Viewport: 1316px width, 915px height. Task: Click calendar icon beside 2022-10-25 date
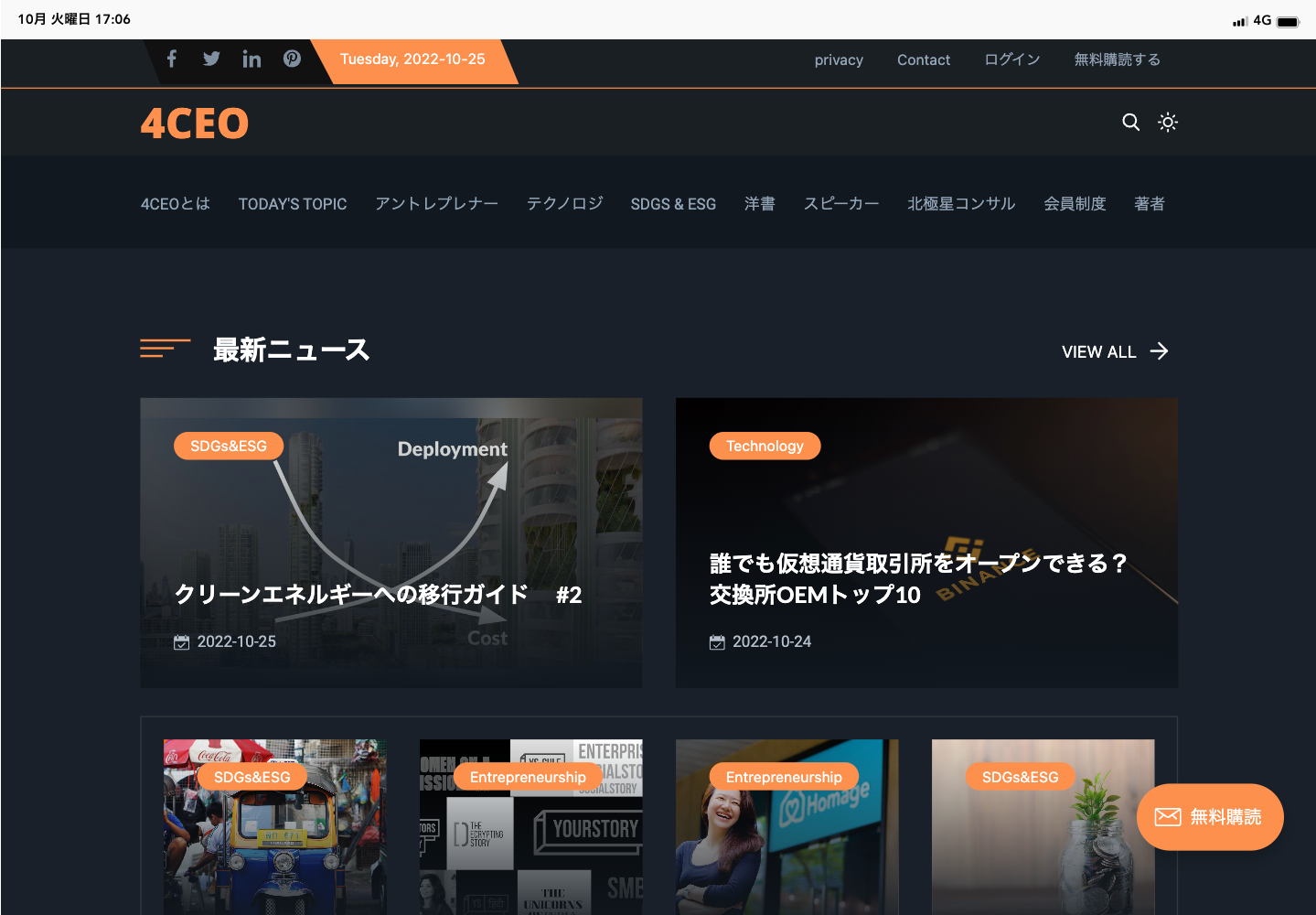click(x=182, y=642)
